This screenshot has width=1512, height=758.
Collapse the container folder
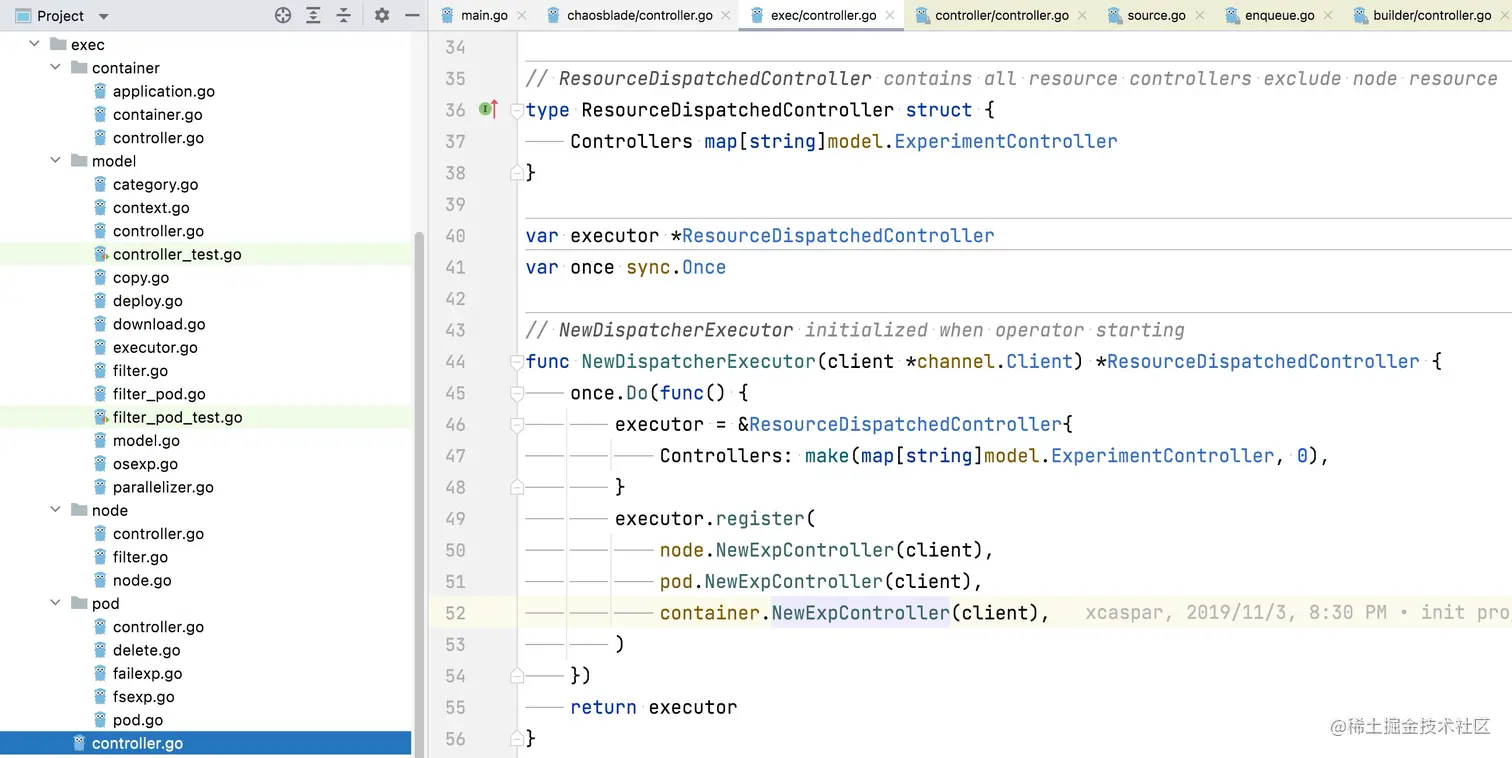56,68
